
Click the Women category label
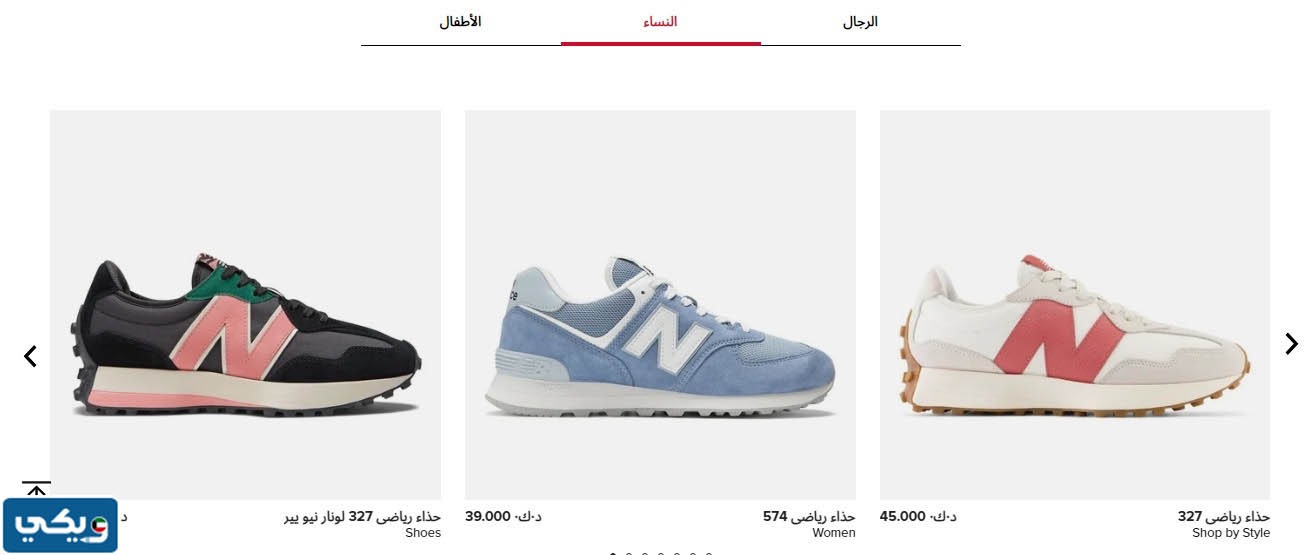click(834, 534)
